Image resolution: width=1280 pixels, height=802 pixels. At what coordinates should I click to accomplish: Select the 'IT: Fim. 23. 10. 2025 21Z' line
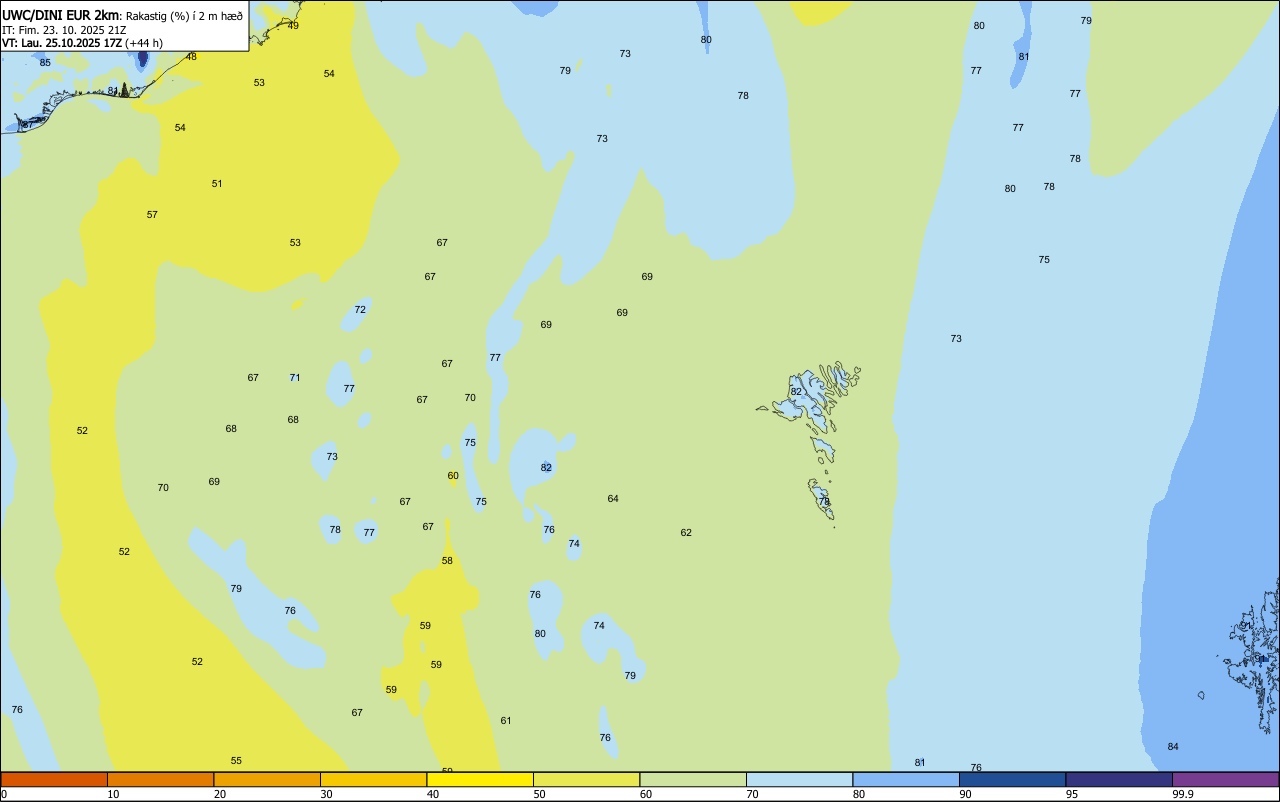tap(64, 29)
